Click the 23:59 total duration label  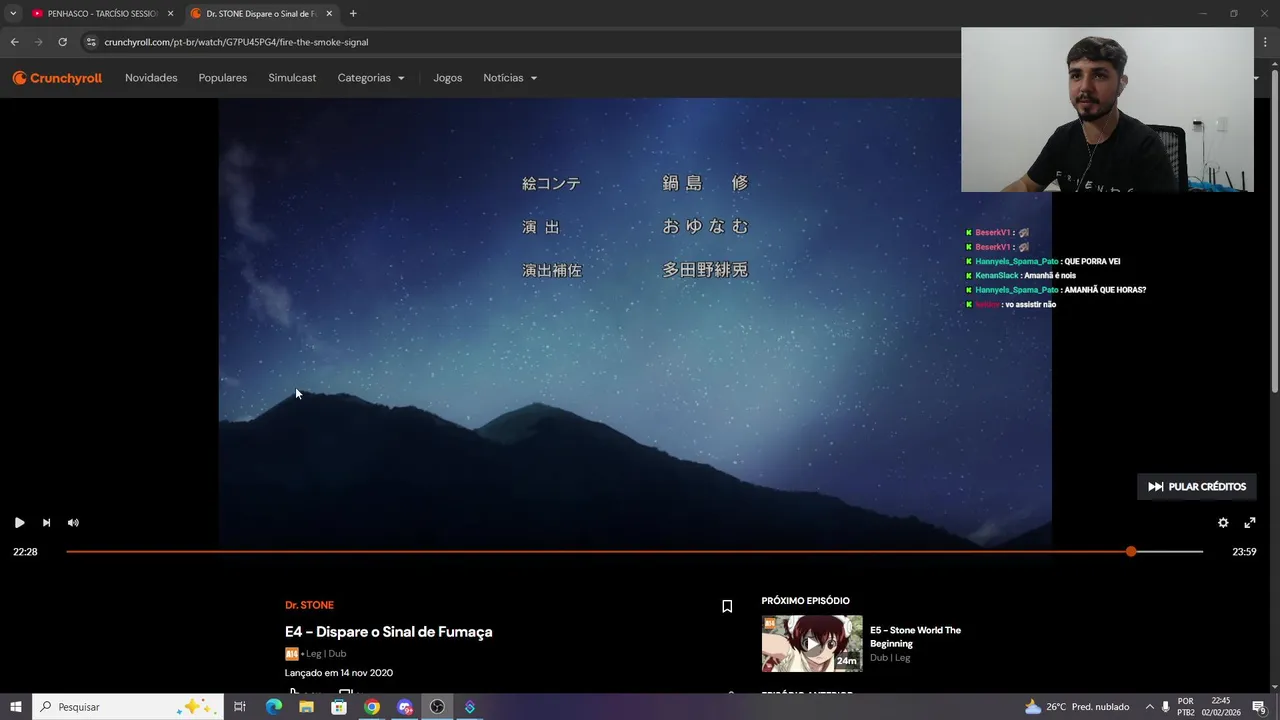coord(1244,552)
